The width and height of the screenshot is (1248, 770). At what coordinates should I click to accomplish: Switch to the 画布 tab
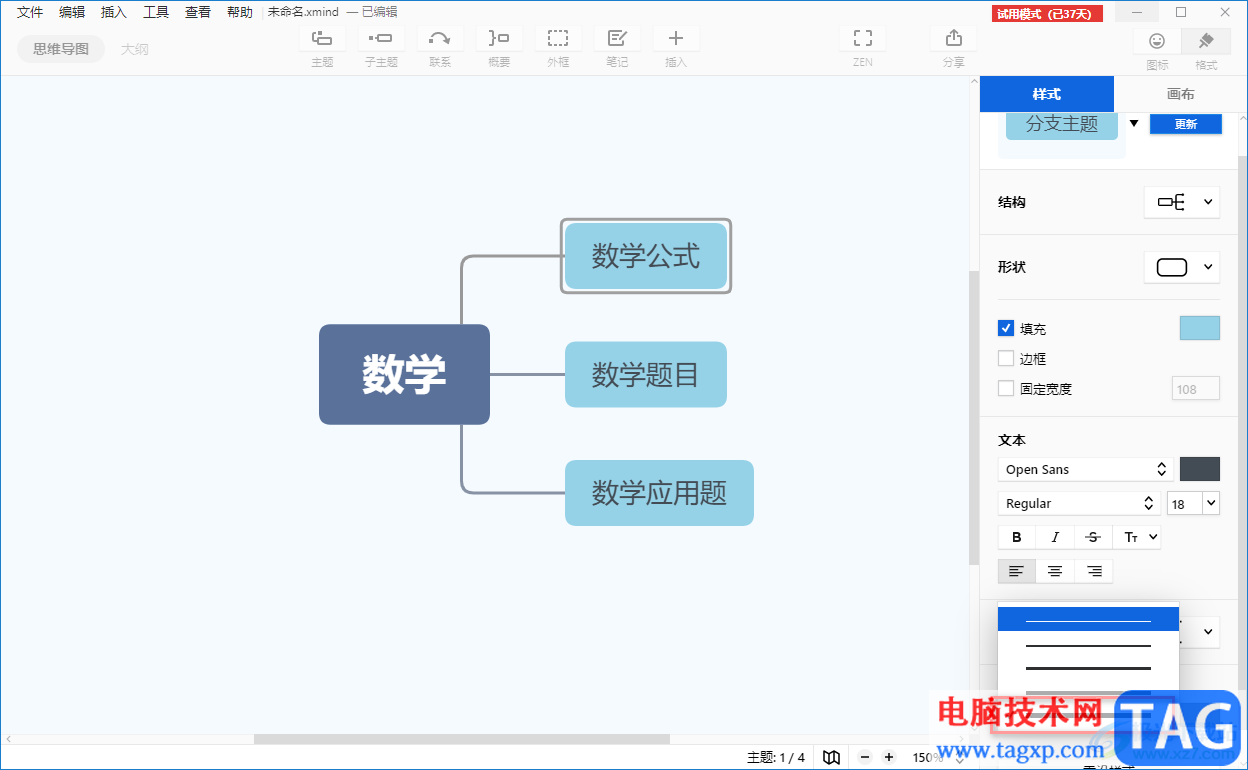pos(1181,94)
